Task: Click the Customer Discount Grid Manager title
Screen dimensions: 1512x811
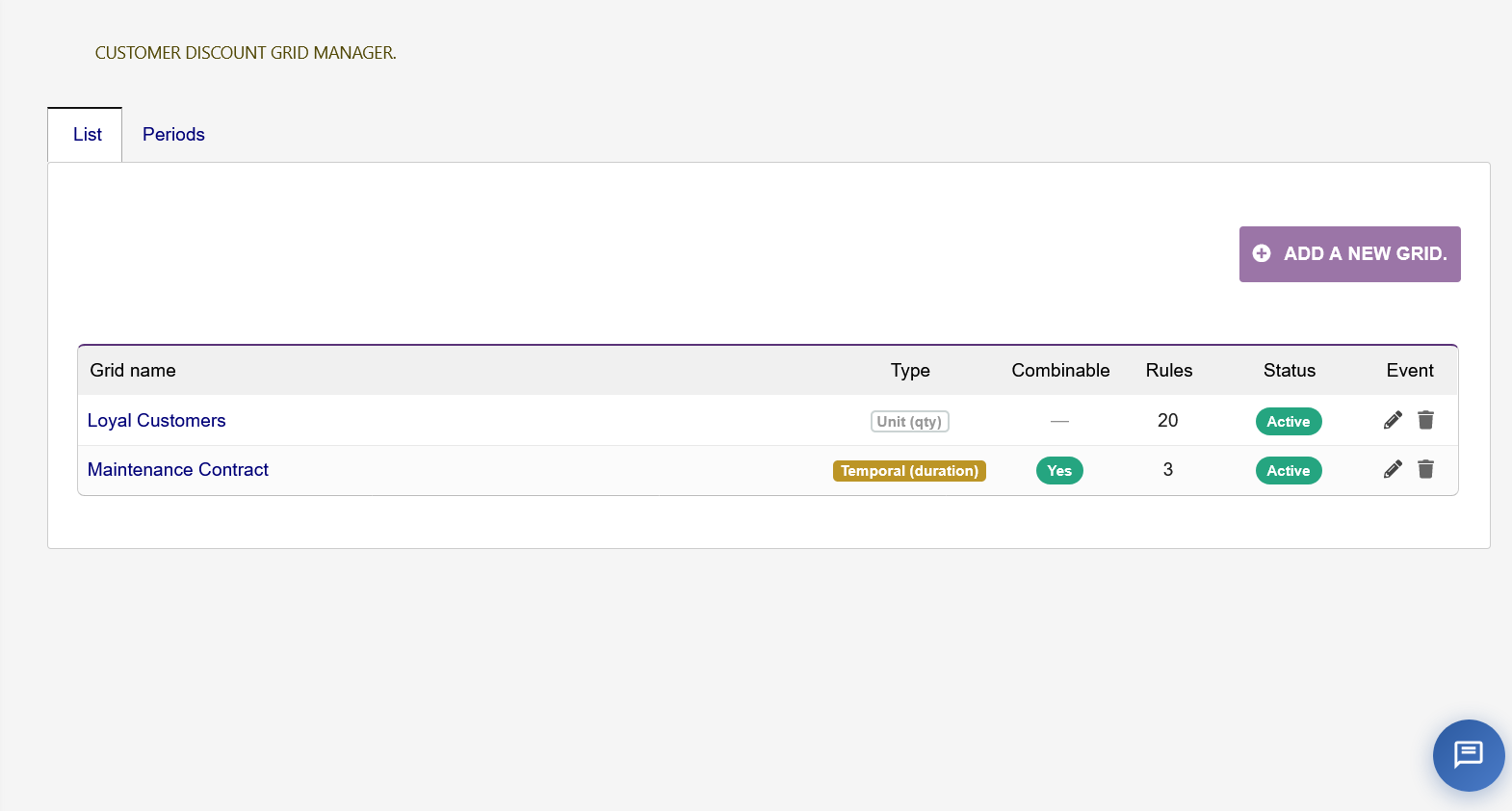Action: tap(246, 53)
